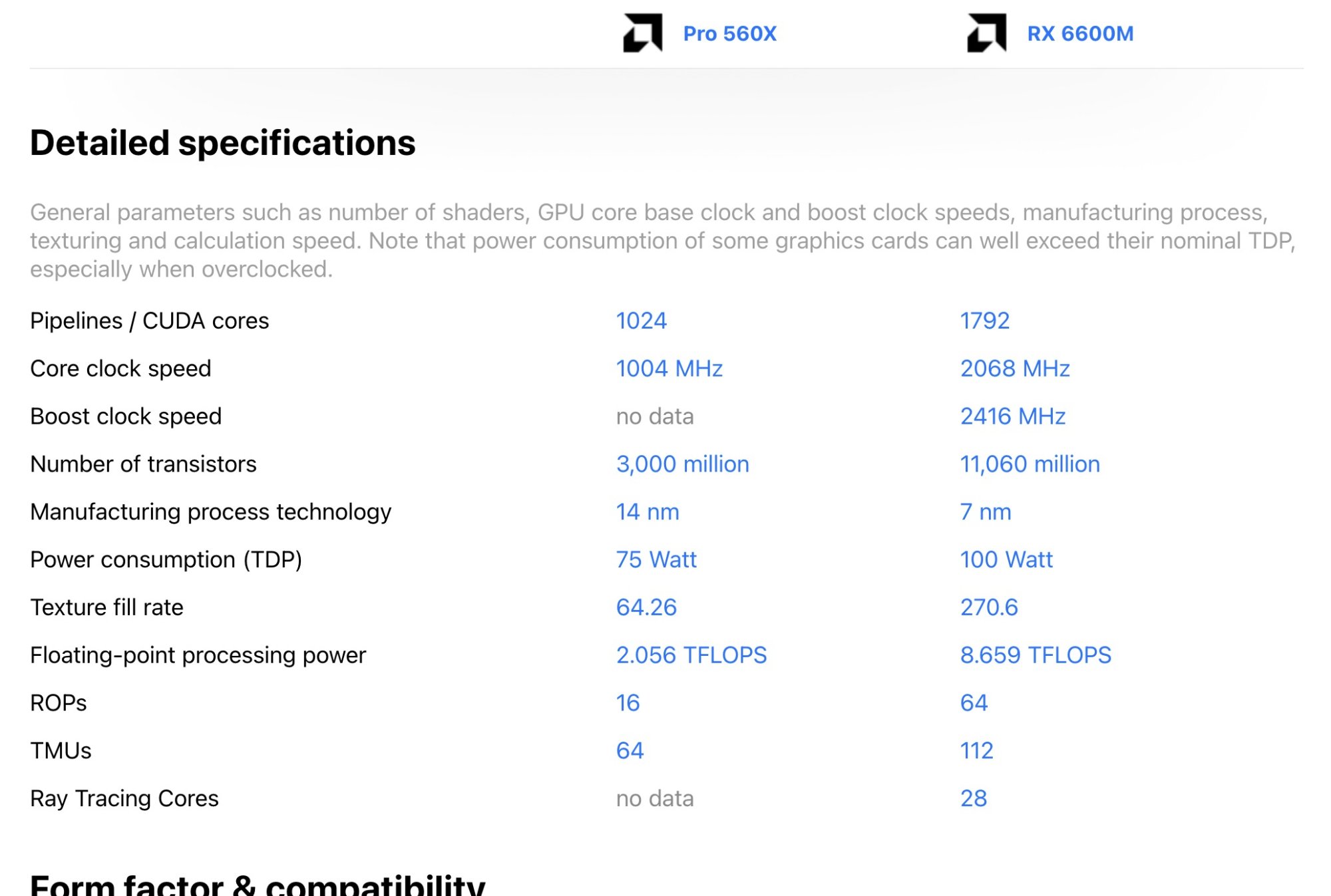Select the 100 Watt TDP value

(1006, 560)
